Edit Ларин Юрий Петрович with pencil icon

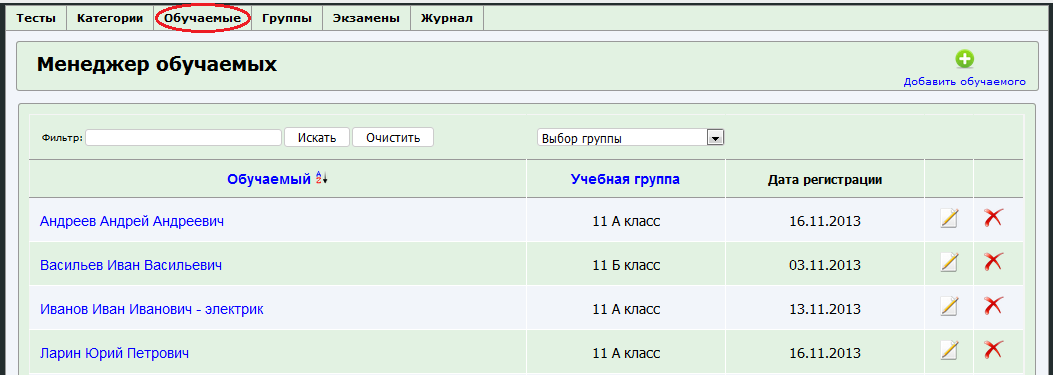pos(949,350)
